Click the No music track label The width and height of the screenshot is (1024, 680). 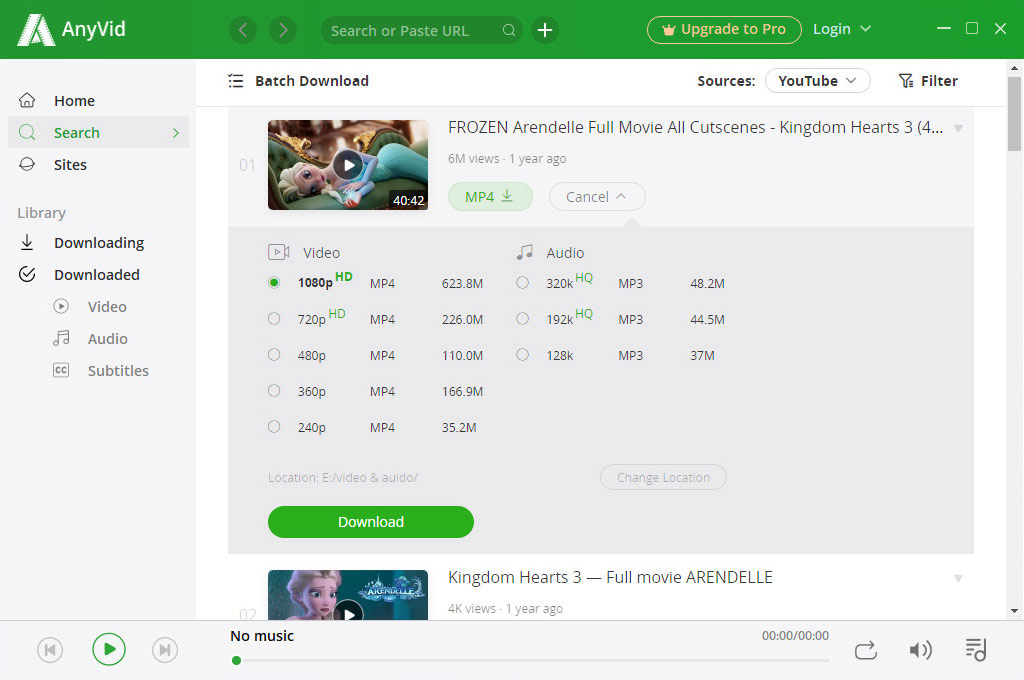point(262,636)
